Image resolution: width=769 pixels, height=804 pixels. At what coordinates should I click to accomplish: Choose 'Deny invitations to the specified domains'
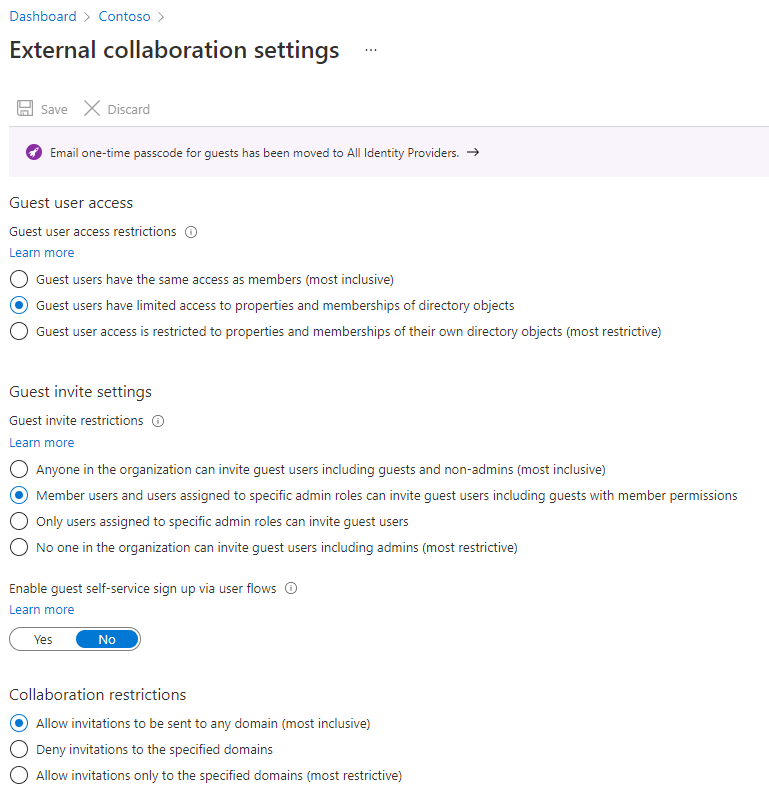pyautogui.click(x=19, y=749)
